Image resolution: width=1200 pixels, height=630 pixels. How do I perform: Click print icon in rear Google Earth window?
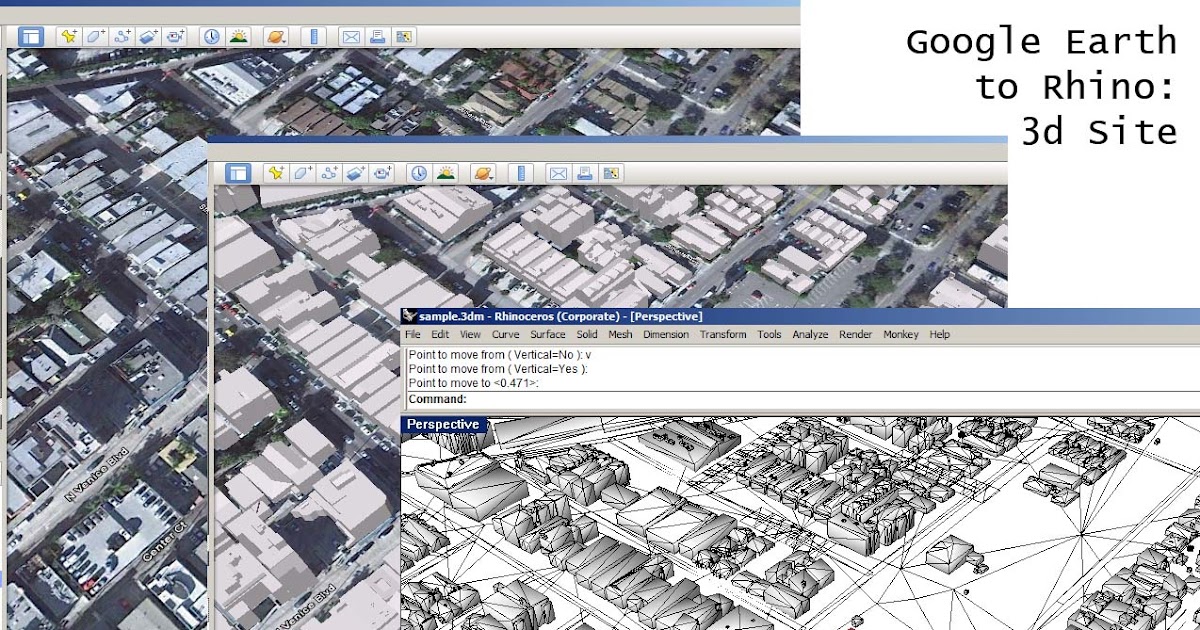coord(377,37)
